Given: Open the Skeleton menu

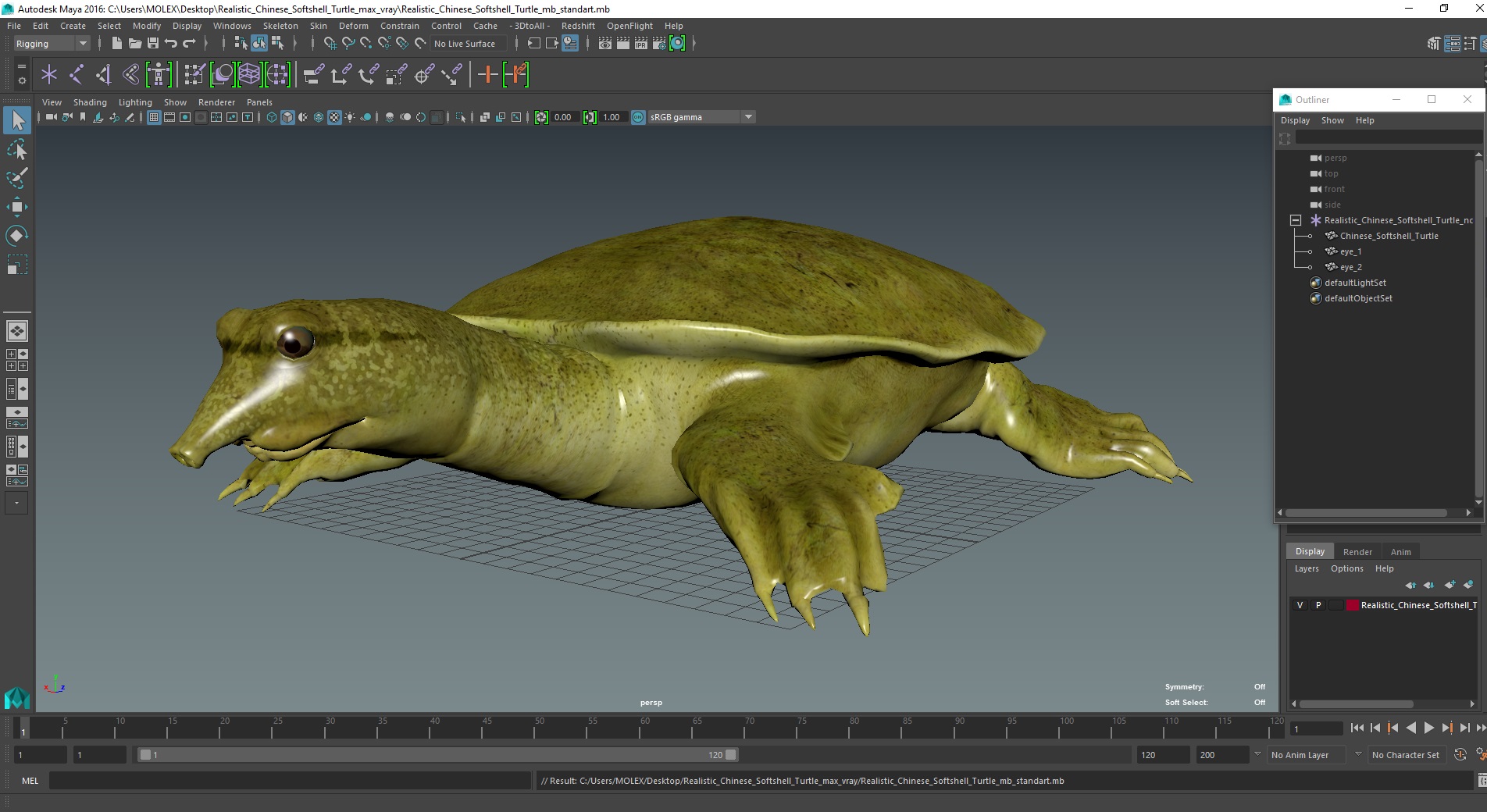Looking at the screenshot, I should tap(280, 26).
